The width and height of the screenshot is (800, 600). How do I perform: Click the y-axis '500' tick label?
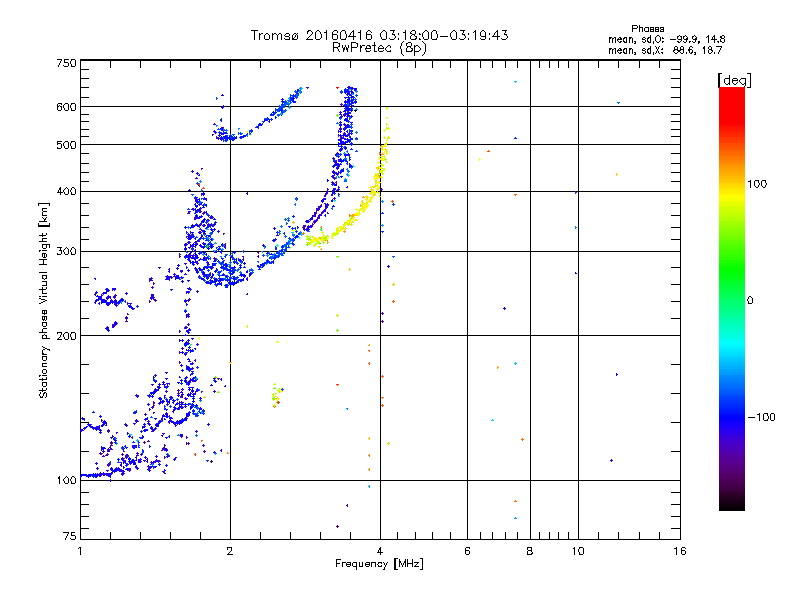[x=66, y=145]
